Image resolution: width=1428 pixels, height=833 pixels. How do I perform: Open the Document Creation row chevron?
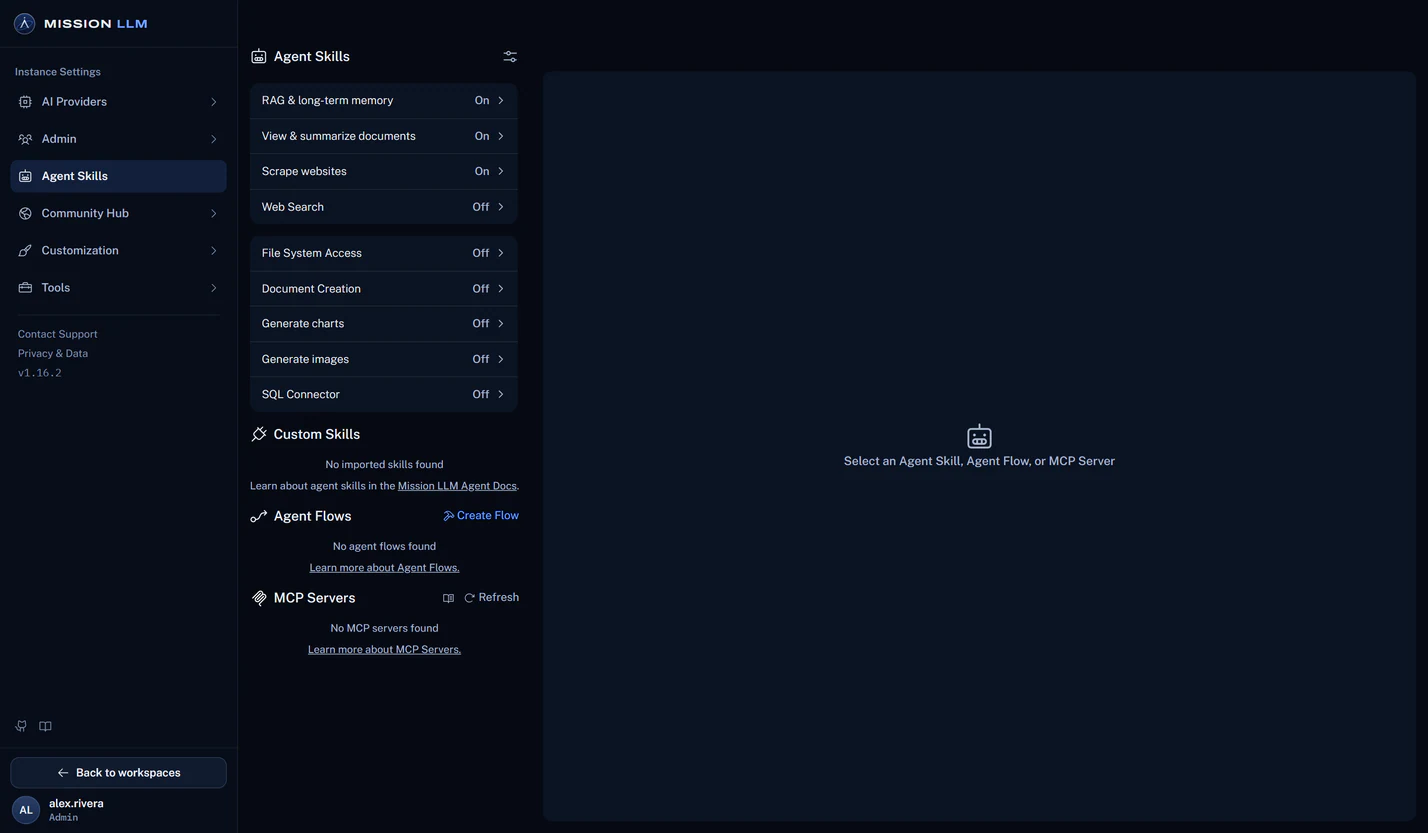(x=501, y=289)
